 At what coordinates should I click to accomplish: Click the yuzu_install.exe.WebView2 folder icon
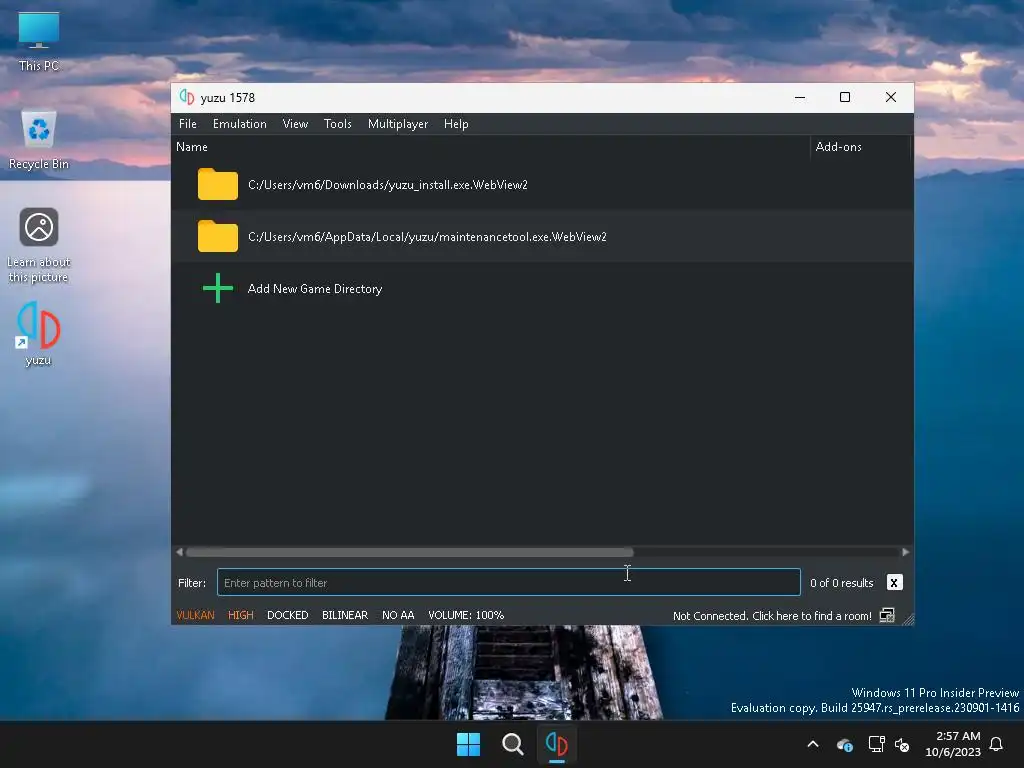(x=217, y=184)
